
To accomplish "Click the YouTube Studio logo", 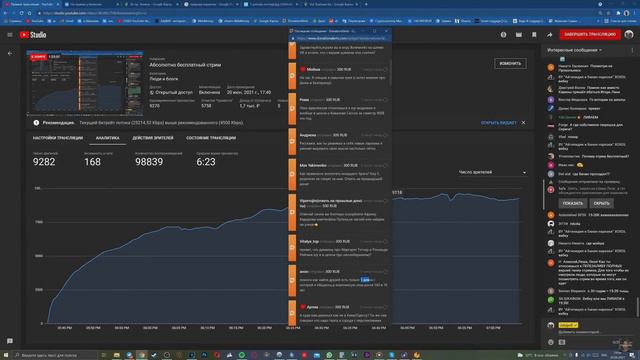I will point(33,35).
